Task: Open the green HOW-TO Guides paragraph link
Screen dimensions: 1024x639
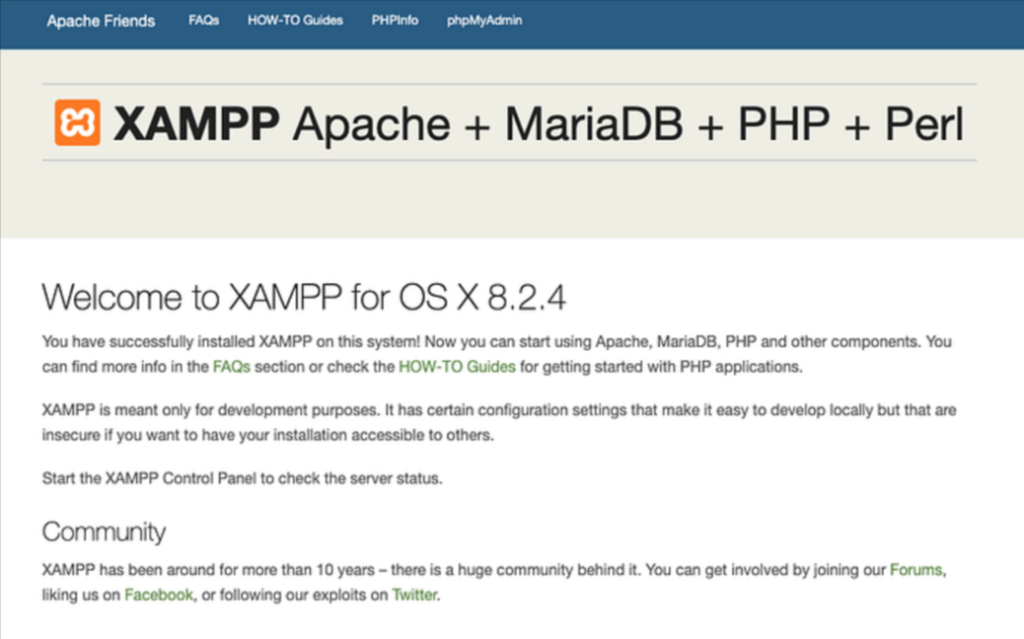Action: [x=457, y=367]
